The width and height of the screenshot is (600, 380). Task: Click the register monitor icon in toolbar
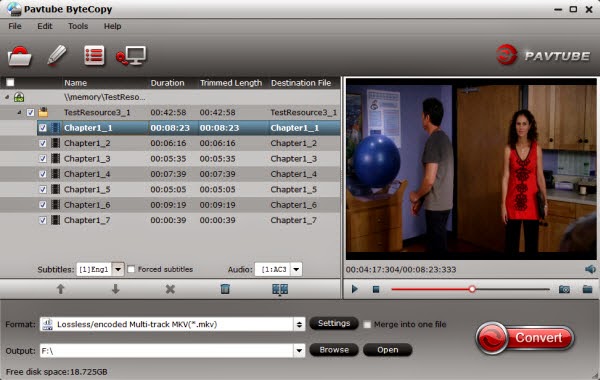131,56
